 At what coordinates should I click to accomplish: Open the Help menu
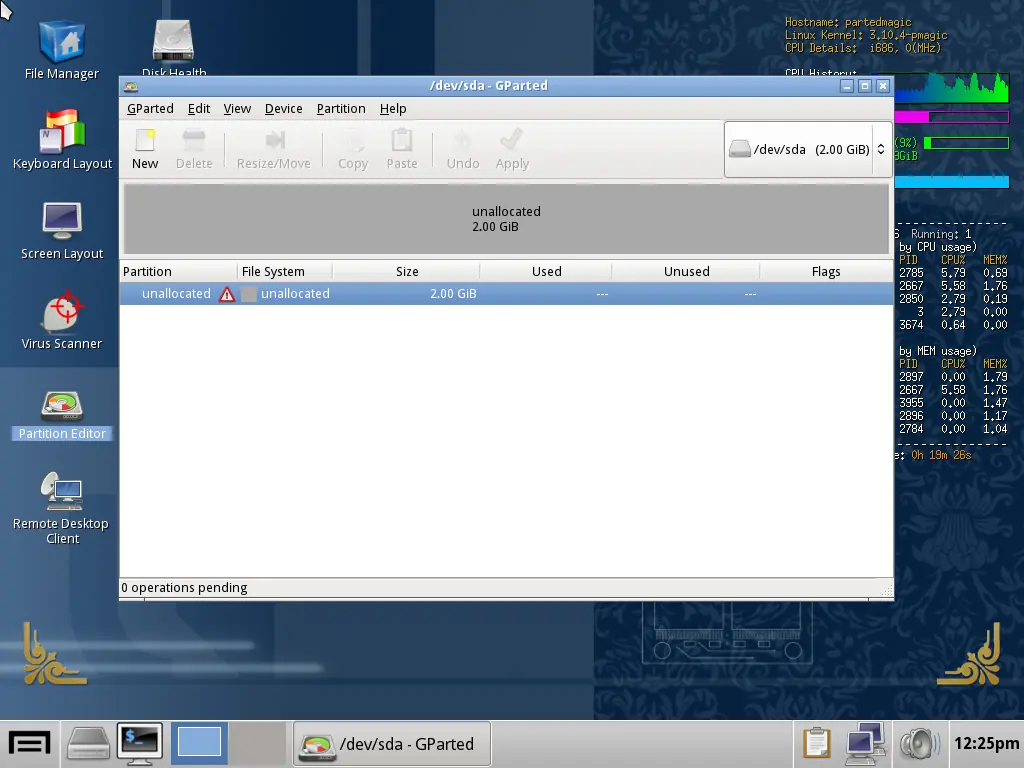tap(393, 108)
